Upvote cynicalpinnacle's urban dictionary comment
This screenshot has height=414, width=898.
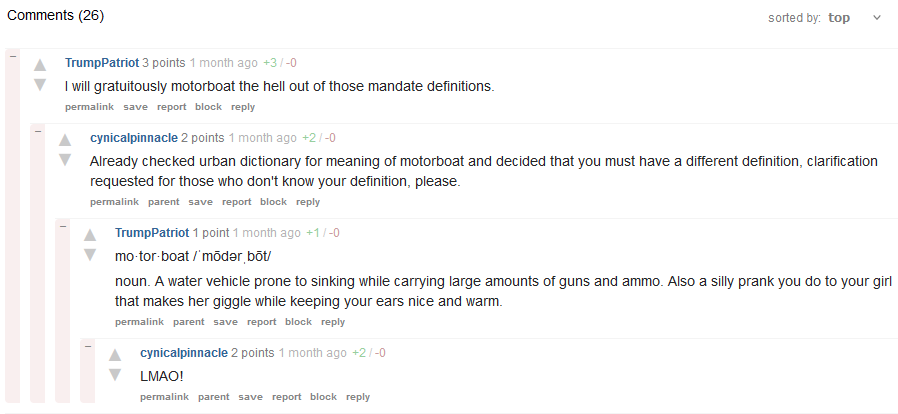[x=65, y=140]
